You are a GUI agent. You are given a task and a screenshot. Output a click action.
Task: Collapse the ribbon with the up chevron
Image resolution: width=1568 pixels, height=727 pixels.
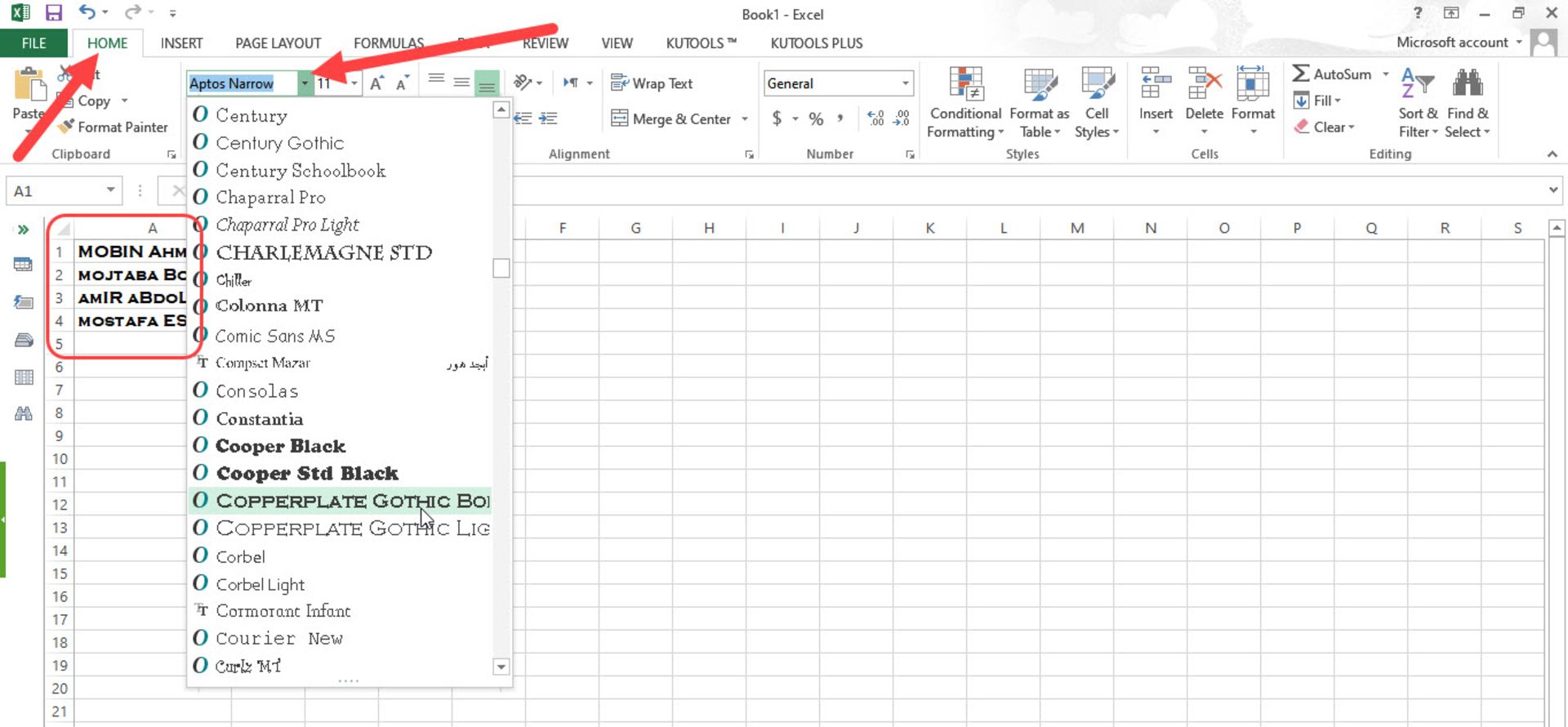(1552, 154)
